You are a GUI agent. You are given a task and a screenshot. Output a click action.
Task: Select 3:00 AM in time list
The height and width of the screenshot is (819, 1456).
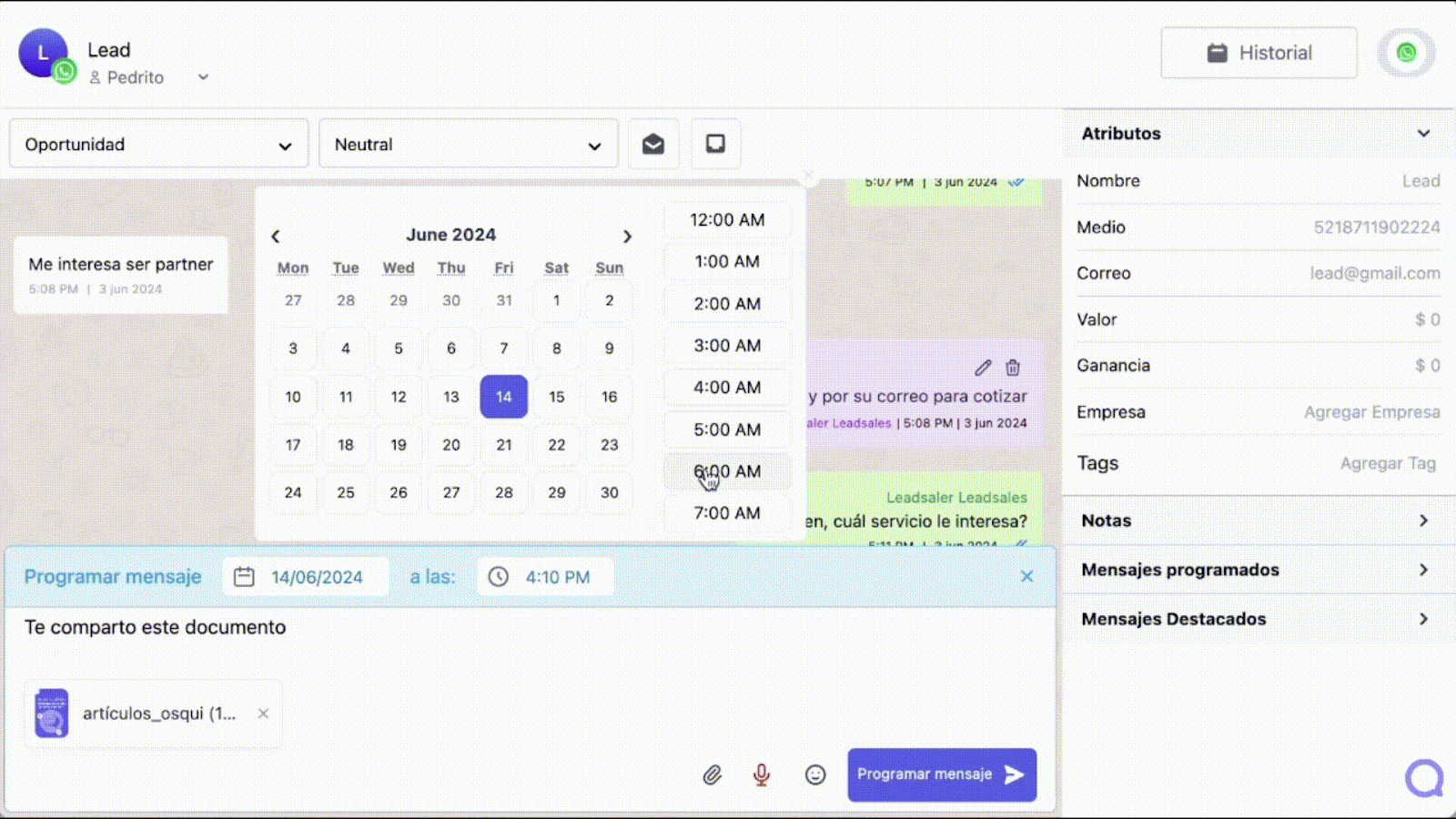727,346
